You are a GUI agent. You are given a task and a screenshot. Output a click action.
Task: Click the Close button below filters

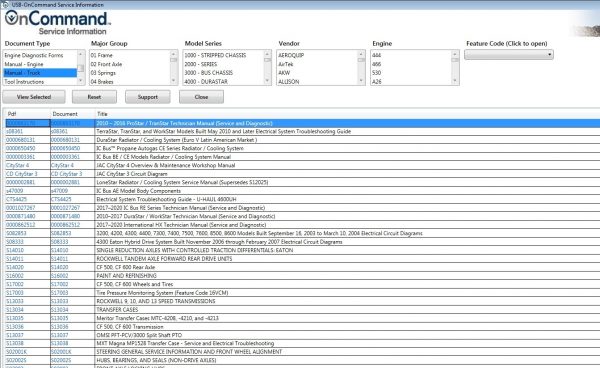pyautogui.click(x=201, y=97)
